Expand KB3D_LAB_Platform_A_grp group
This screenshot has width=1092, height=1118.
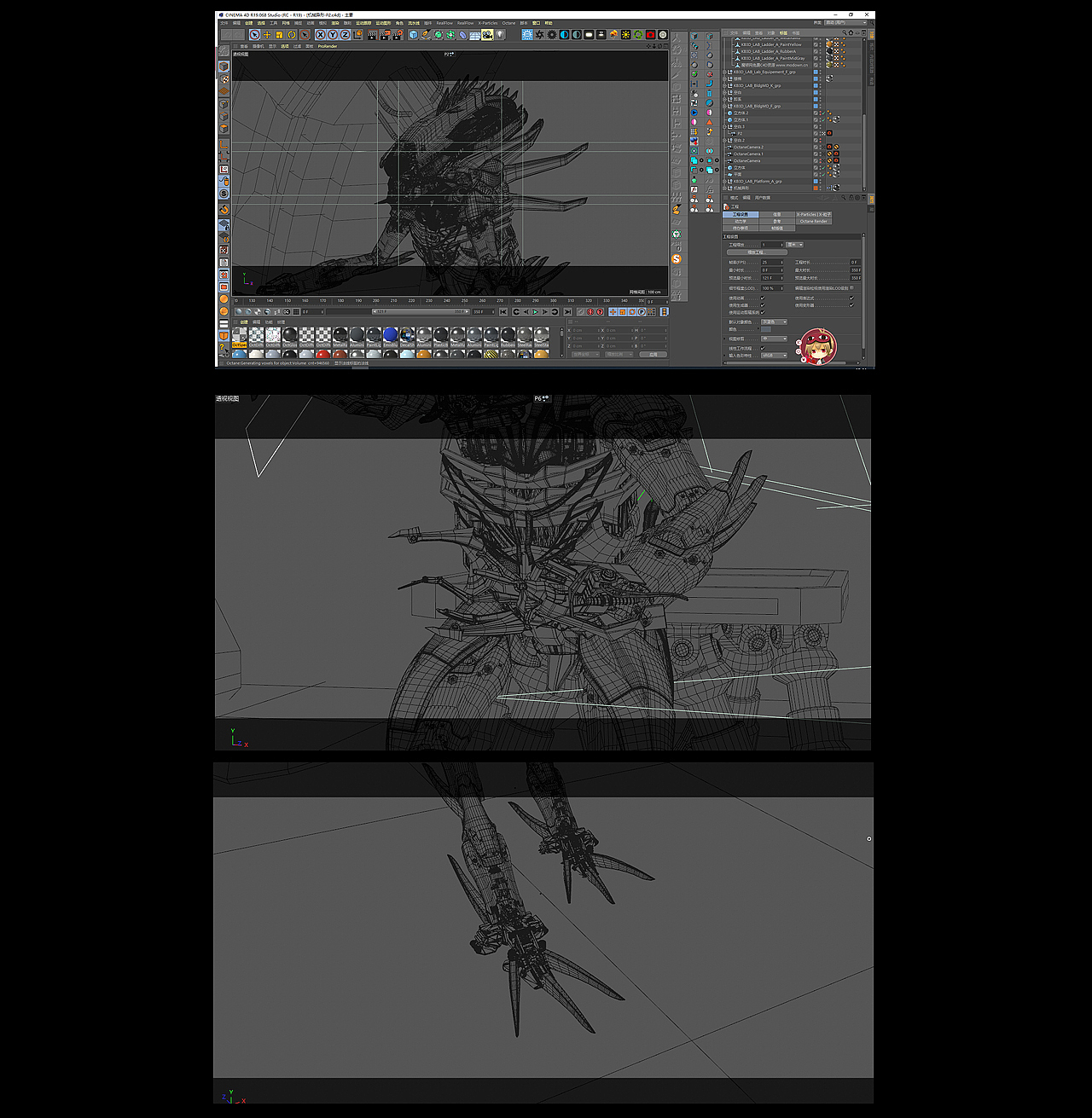tap(724, 182)
